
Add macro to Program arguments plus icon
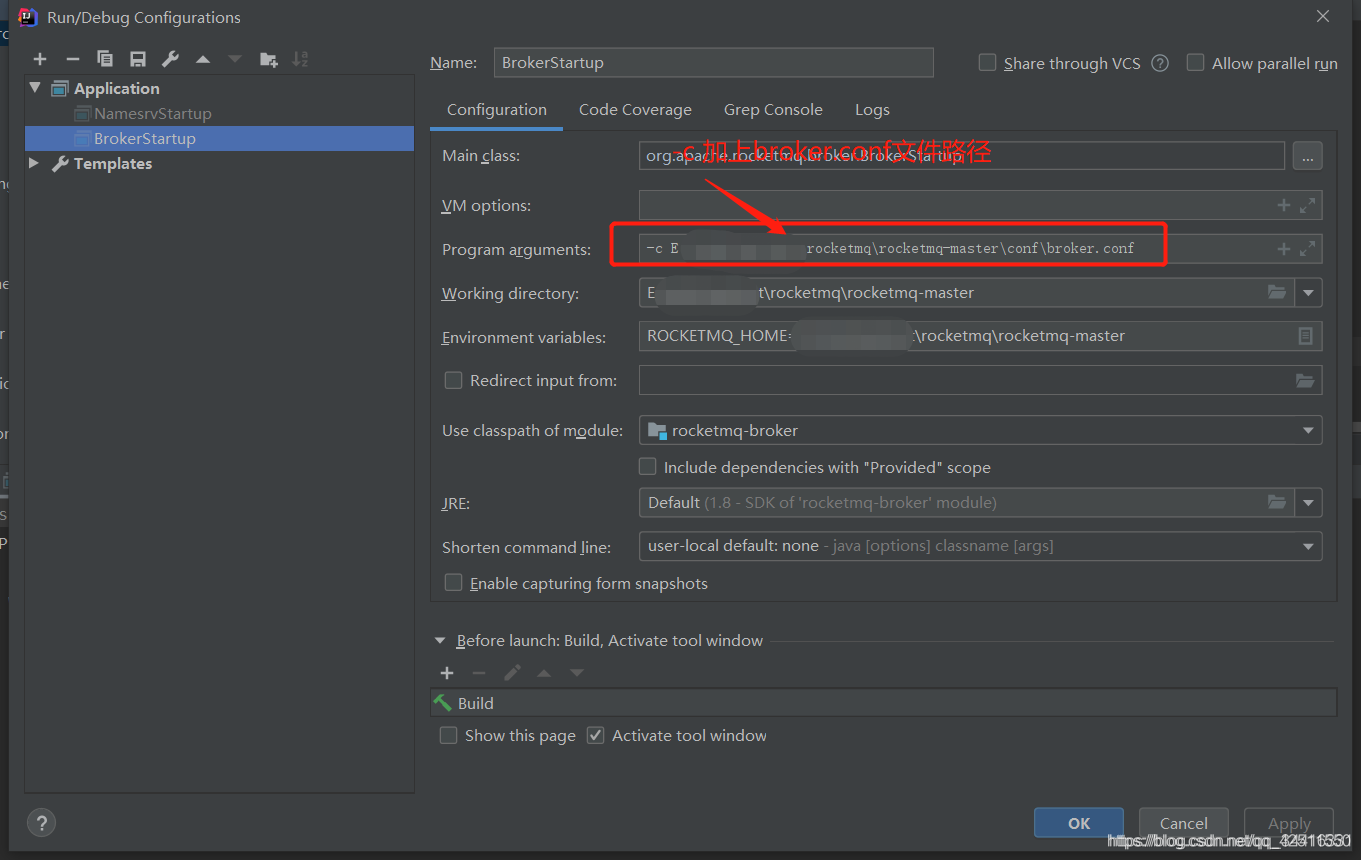(1284, 249)
